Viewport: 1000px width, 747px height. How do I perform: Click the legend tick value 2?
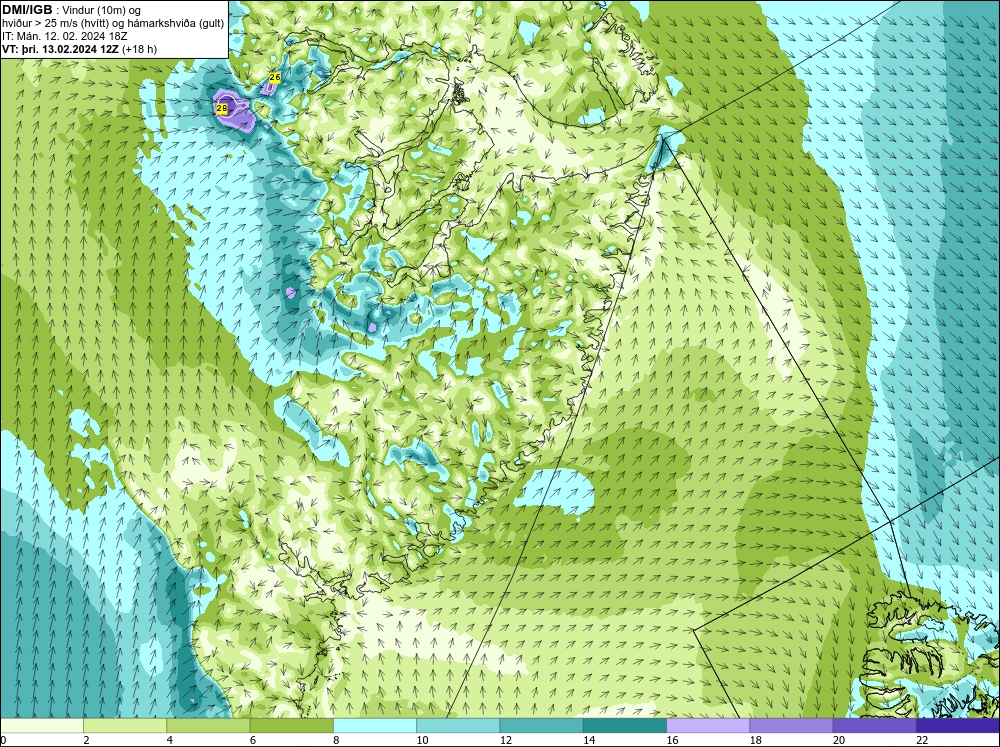(86, 740)
